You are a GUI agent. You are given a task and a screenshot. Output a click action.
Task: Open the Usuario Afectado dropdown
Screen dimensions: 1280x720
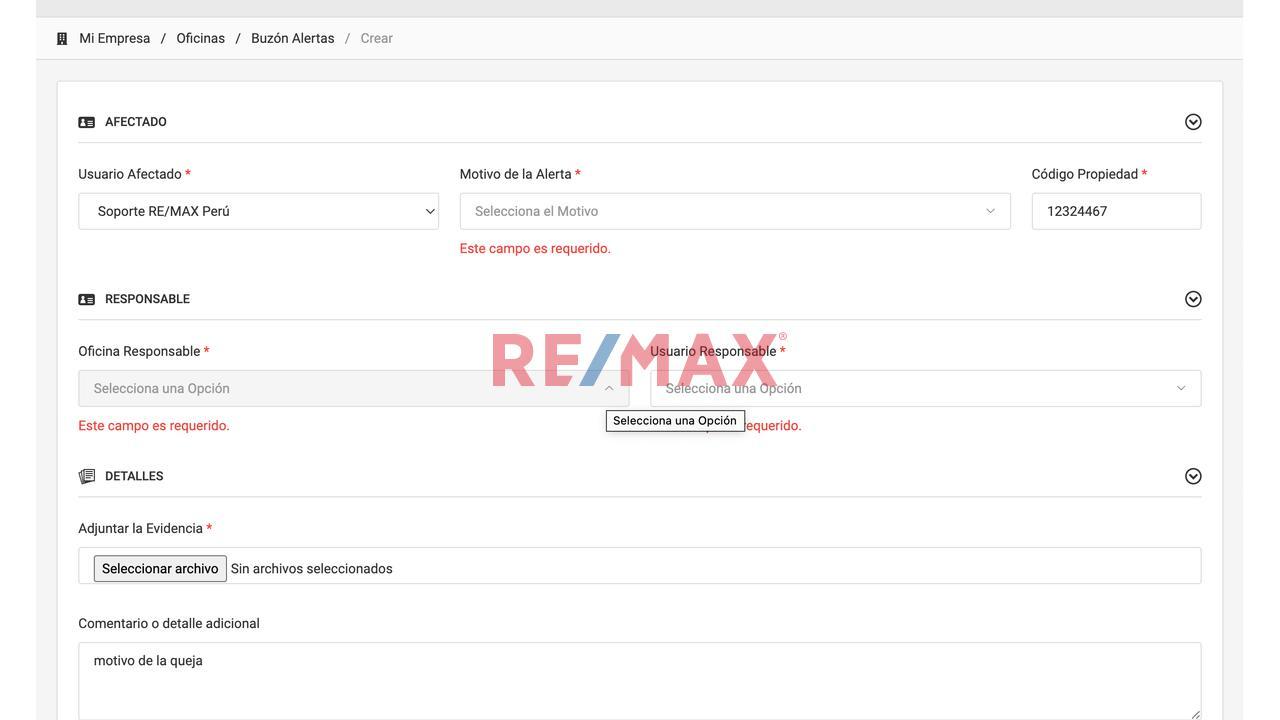[259, 211]
